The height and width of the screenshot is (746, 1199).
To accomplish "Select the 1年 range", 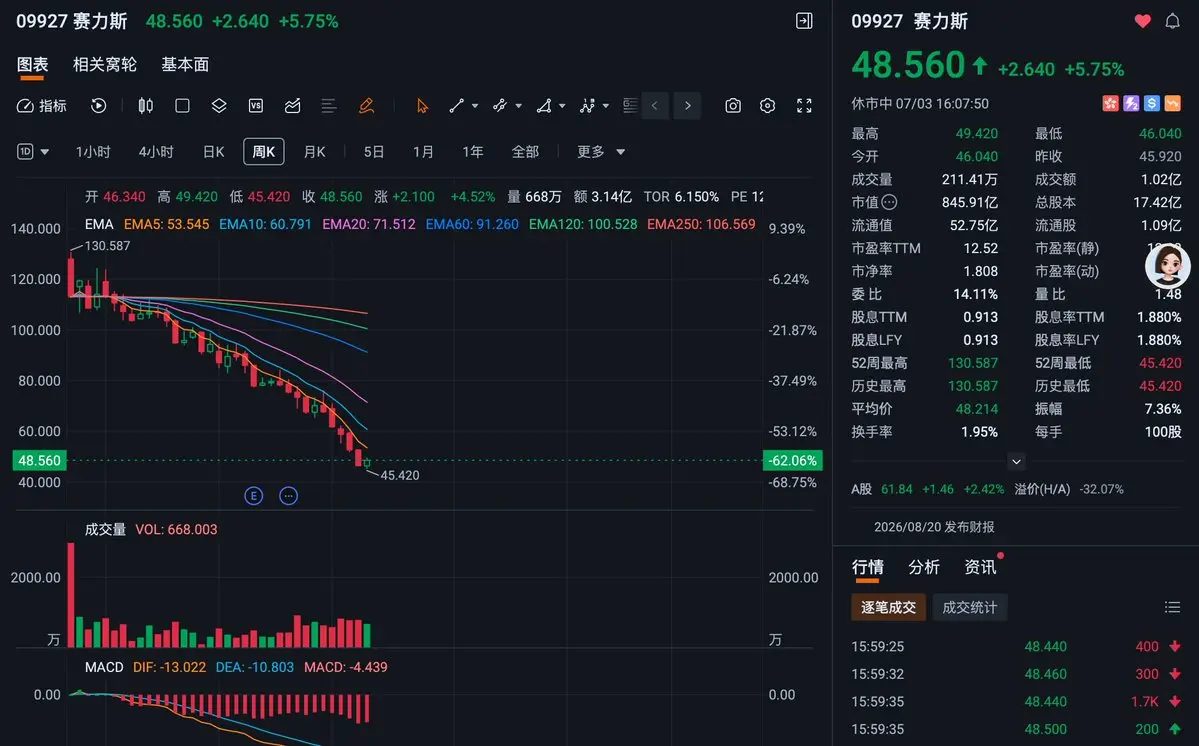I will (x=473, y=151).
